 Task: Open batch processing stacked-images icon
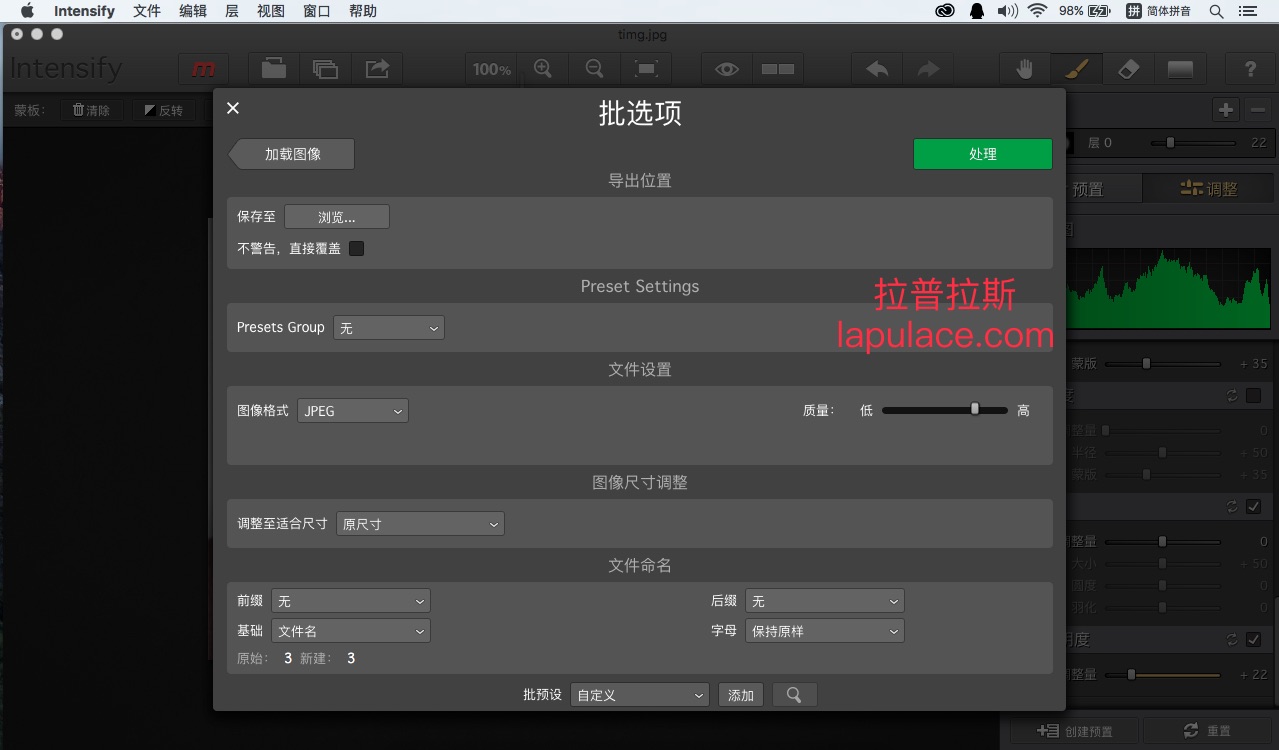click(325, 69)
